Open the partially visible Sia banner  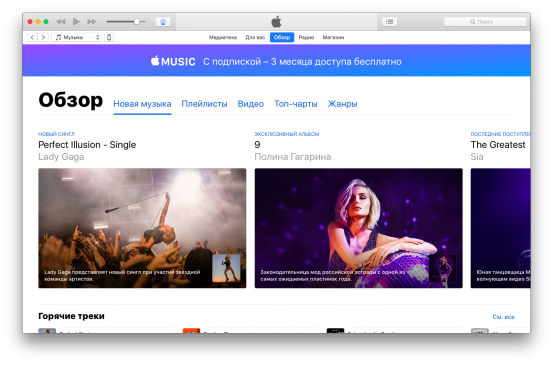pos(500,228)
